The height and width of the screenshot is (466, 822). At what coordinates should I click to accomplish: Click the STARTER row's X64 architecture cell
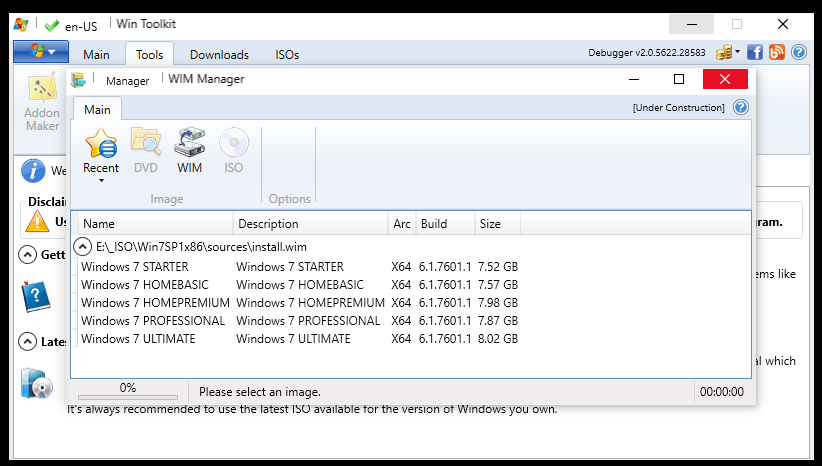point(401,267)
